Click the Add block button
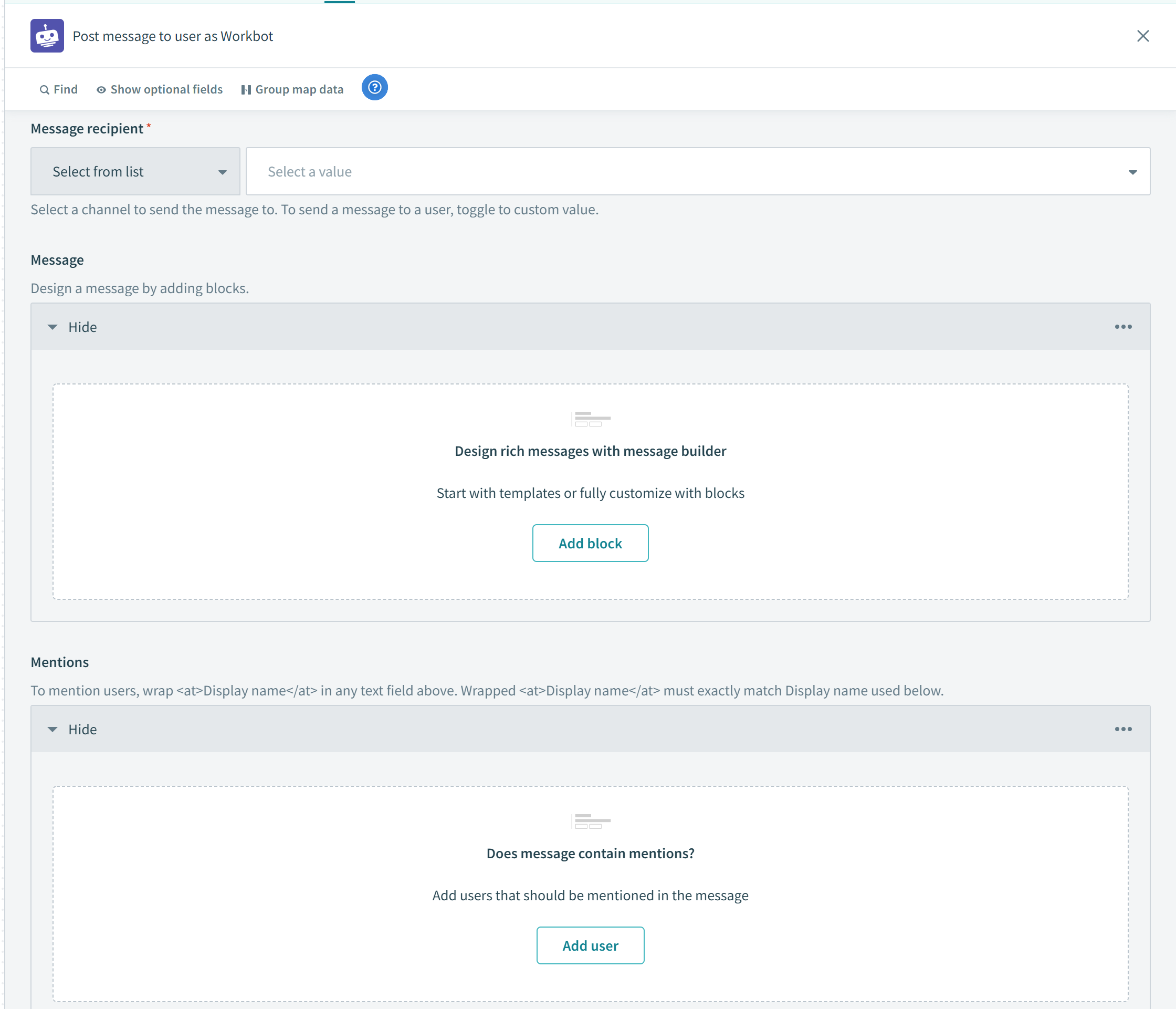The image size is (1176, 1009). tap(590, 543)
